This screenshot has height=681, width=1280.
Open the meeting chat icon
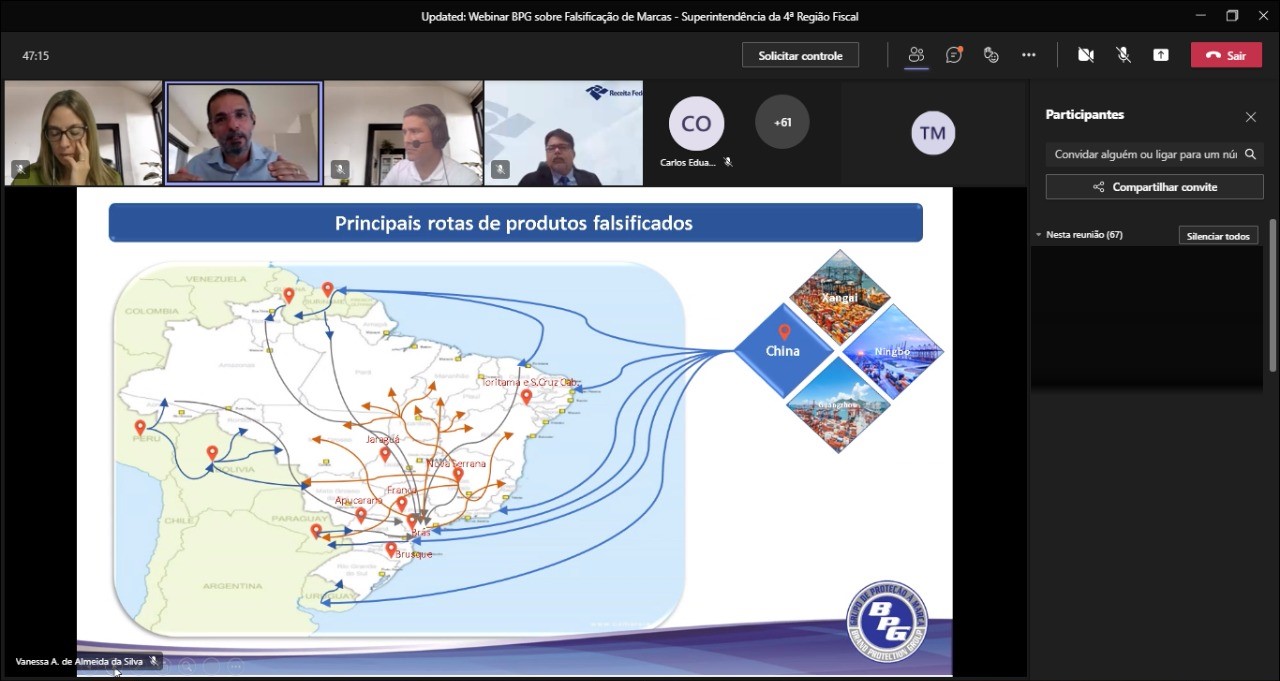953,55
